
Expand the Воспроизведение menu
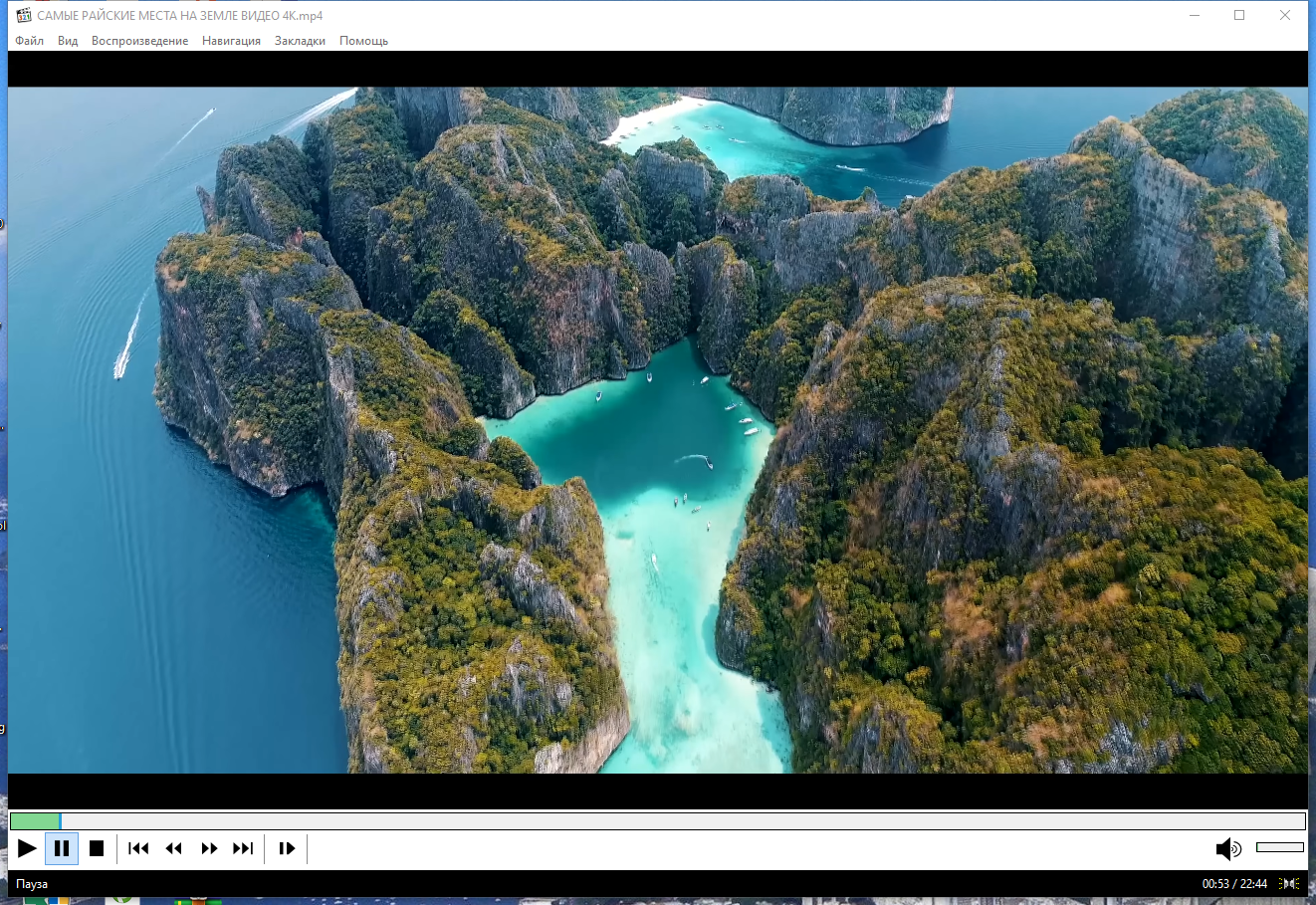139,41
